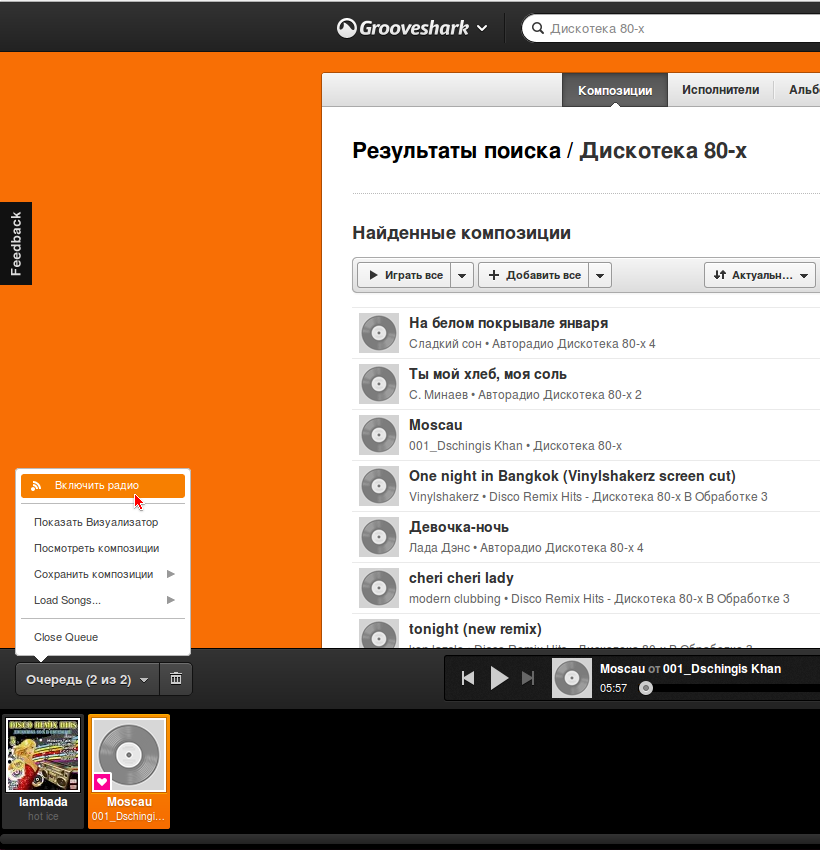Viewport: 820px width, 850px height.
Task: Click the queue horizontal scrollbar
Action: click(x=410, y=841)
